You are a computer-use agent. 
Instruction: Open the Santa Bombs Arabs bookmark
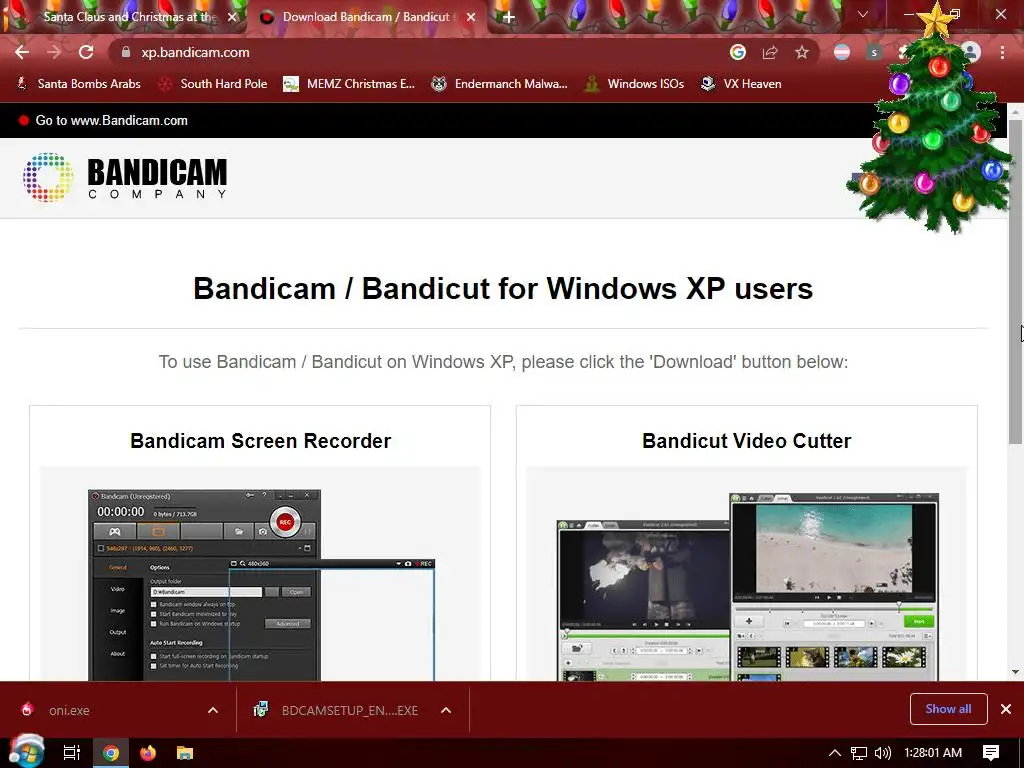(78, 84)
